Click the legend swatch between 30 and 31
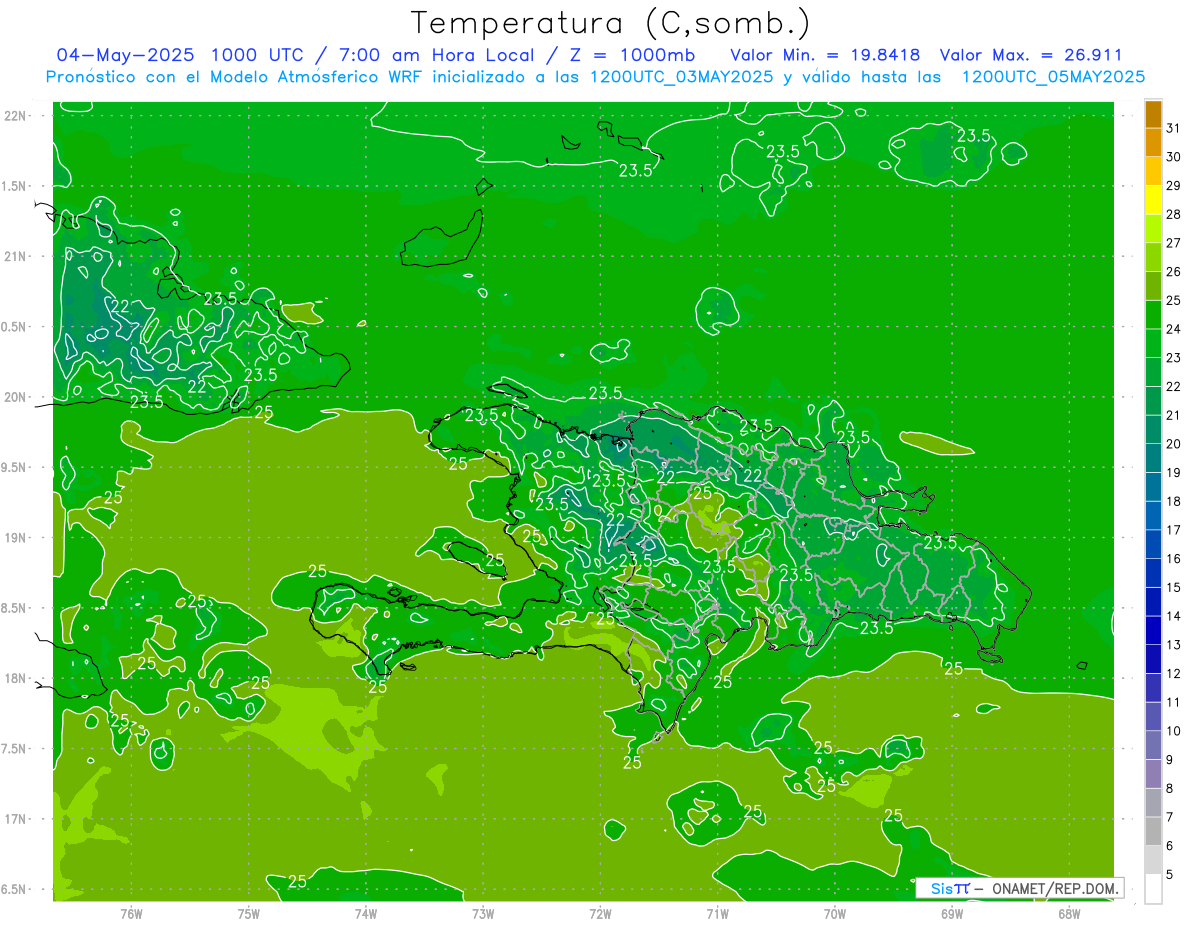This screenshot has height=927, width=1200. point(1153,142)
